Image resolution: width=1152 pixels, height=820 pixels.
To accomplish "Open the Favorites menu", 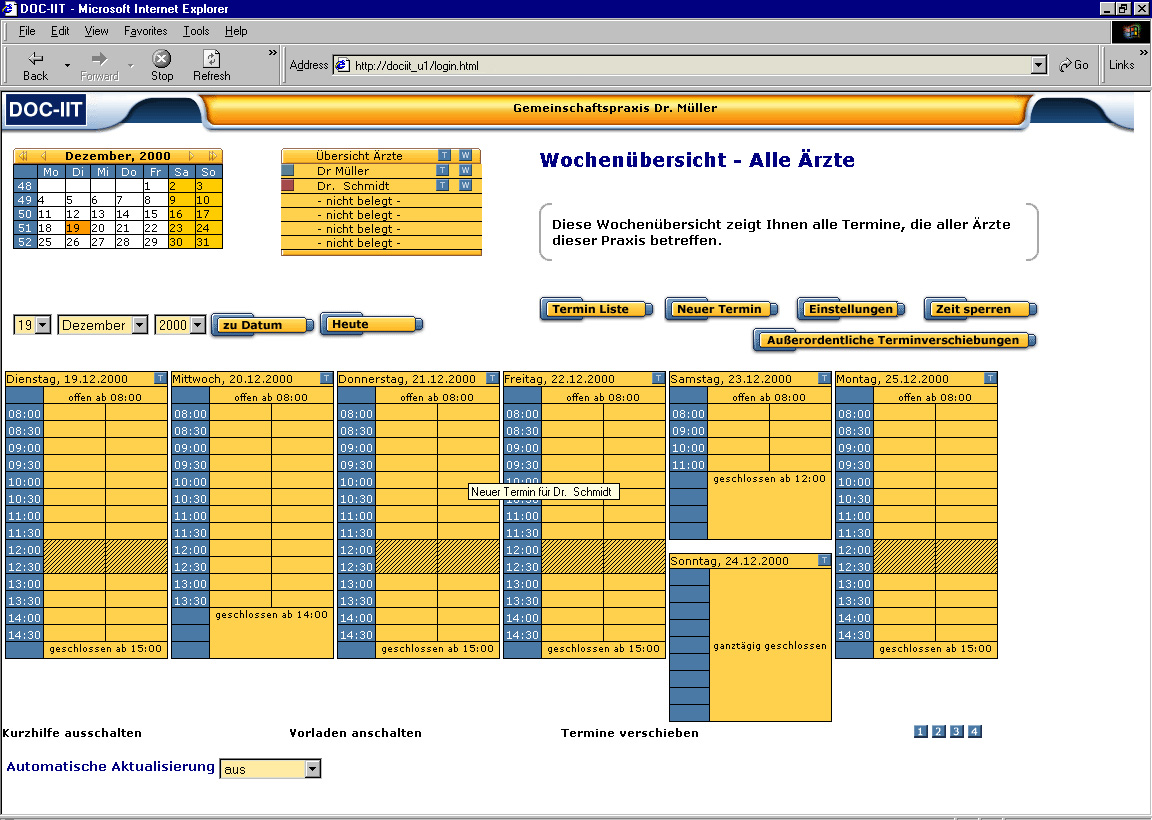I will click(145, 31).
